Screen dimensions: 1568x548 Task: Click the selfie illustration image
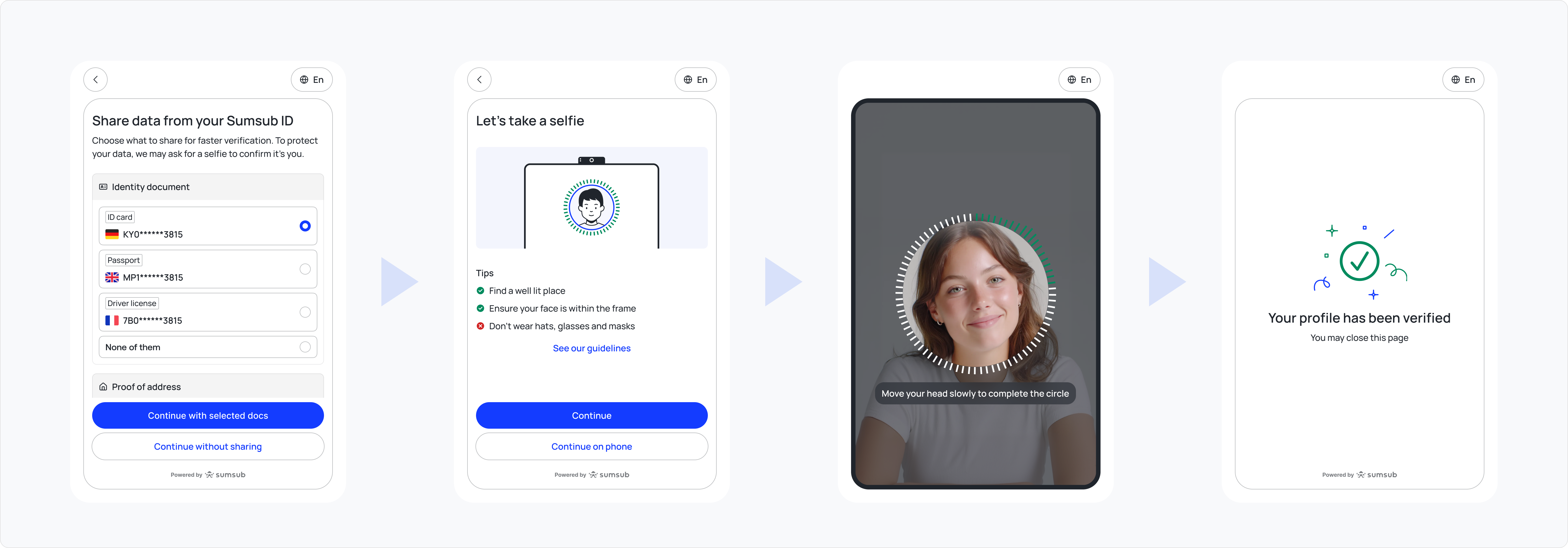[x=591, y=198]
